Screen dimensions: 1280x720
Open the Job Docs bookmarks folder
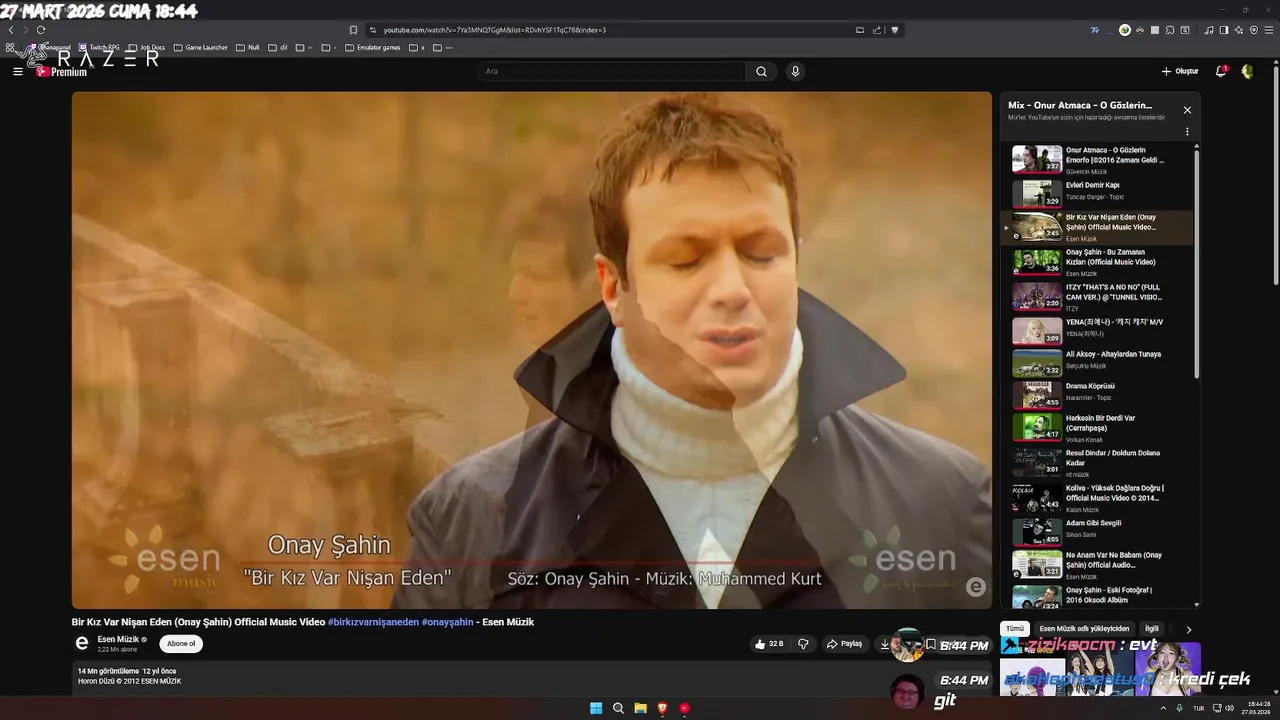147,47
